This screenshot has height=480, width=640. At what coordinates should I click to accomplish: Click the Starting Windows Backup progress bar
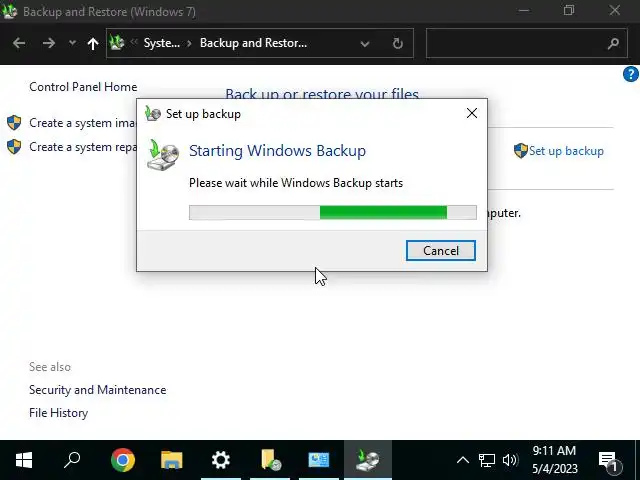(x=333, y=212)
